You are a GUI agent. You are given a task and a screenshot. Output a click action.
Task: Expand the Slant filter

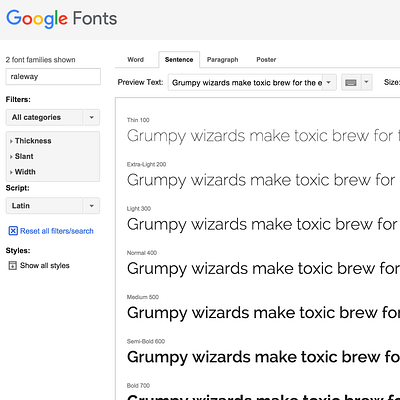pyautogui.click(x=22, y=156)
